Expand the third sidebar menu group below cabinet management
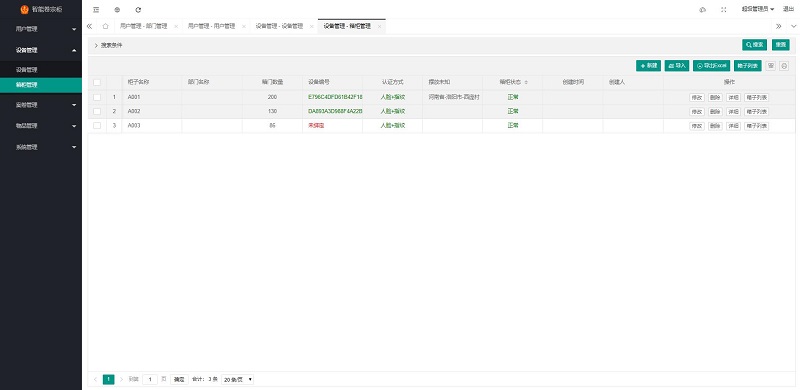Image resolution: width=800 pixels, height=390 pixels. click(x=41, y=105)
